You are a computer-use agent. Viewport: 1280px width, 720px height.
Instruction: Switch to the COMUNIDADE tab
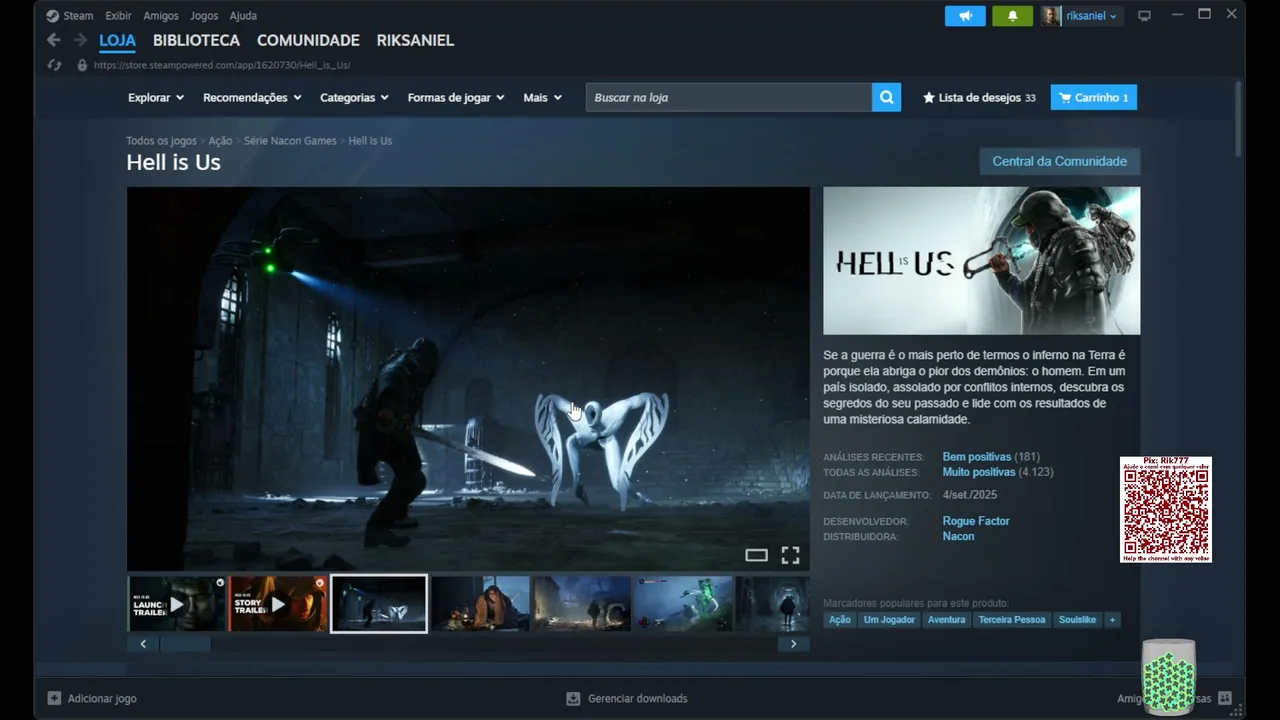pyautogui.click(x=308, y=41)
